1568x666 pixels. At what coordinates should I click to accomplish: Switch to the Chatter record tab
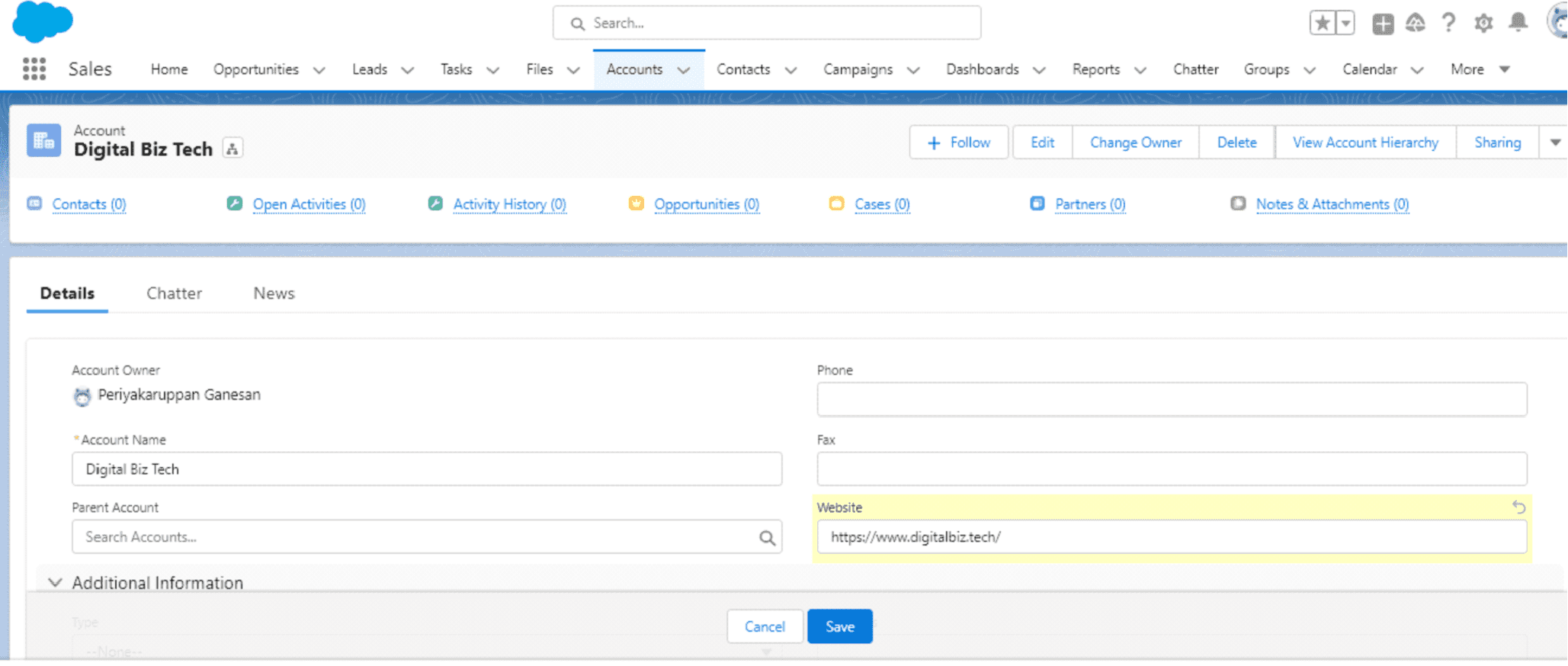pos(175,293)
